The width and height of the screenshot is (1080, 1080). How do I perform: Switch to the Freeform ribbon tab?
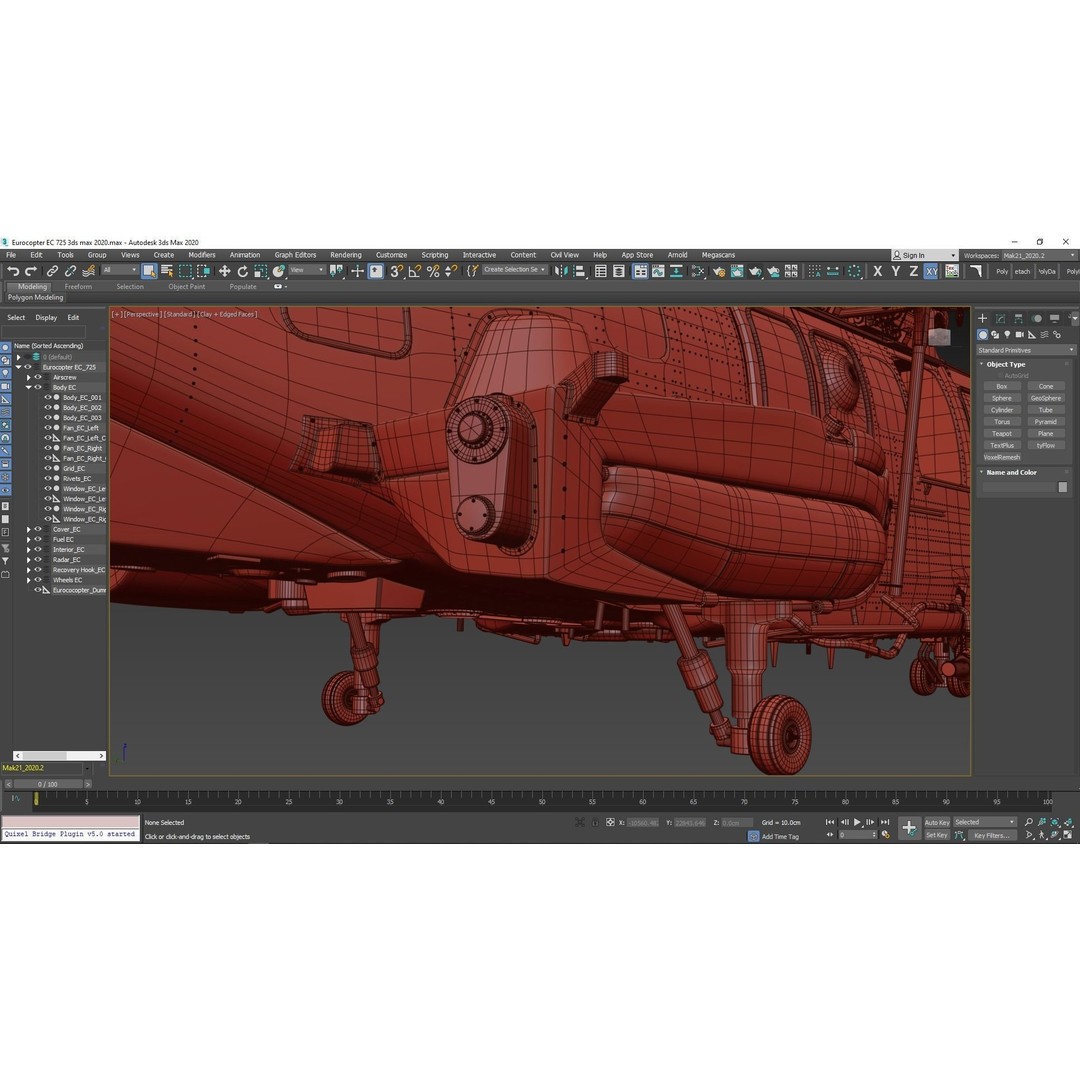[x=78, y=287]
